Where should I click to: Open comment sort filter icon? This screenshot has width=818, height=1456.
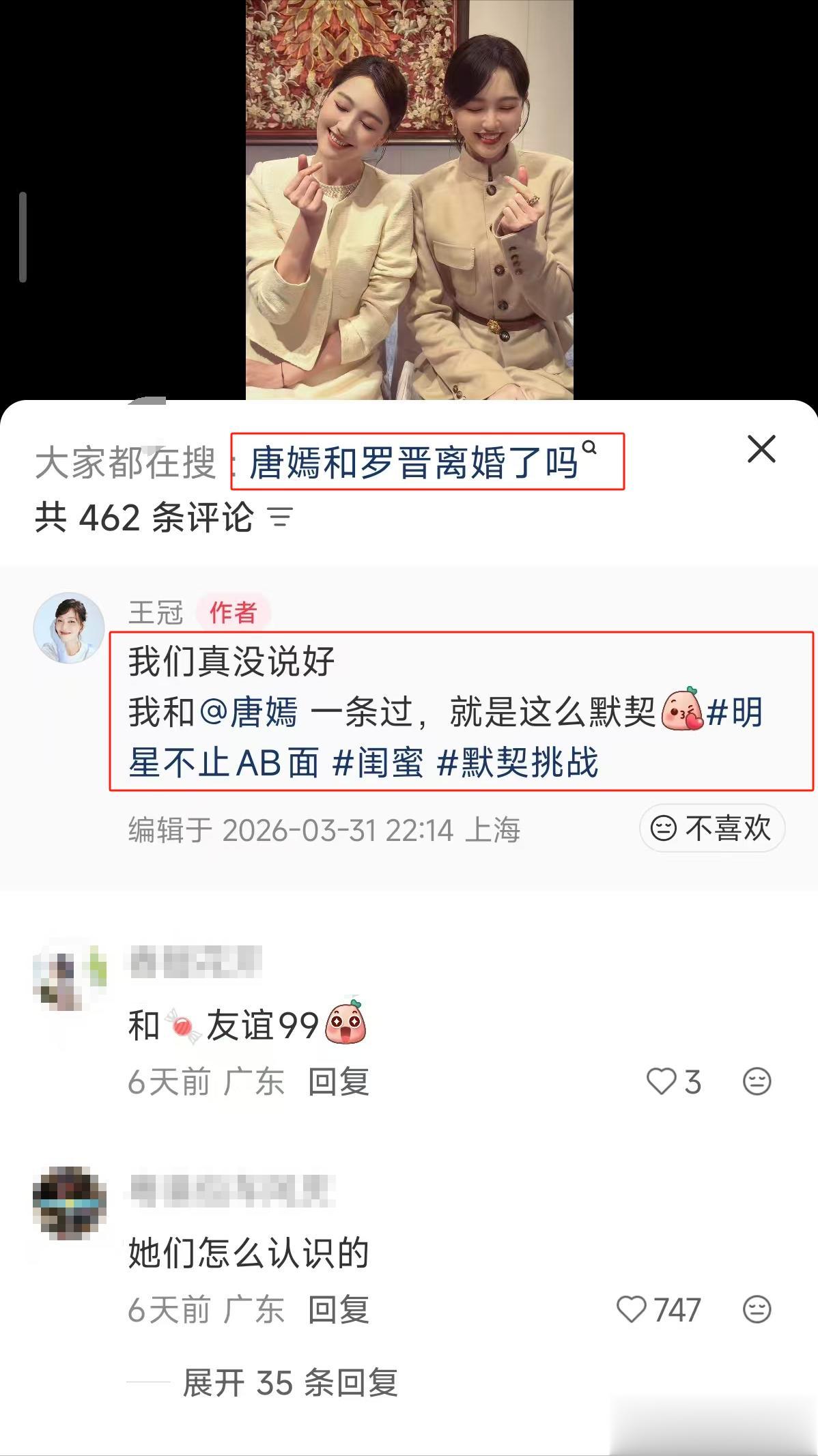coord(281,517)
